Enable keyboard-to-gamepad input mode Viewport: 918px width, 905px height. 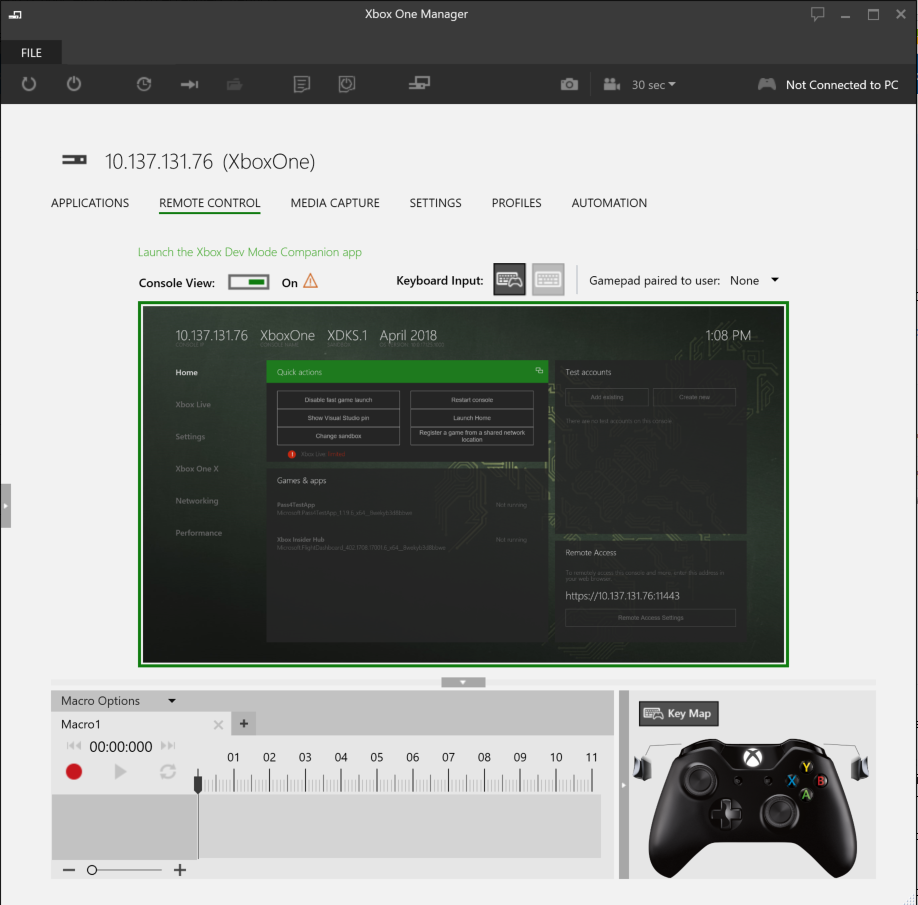click(x=509, y=280)
